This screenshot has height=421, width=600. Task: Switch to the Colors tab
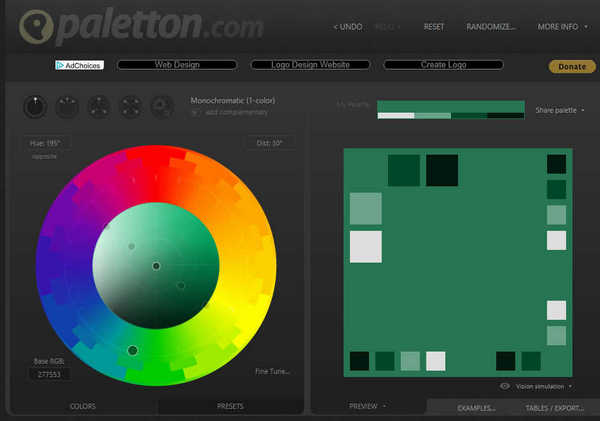pyautogui.click(x=82, y=406)
